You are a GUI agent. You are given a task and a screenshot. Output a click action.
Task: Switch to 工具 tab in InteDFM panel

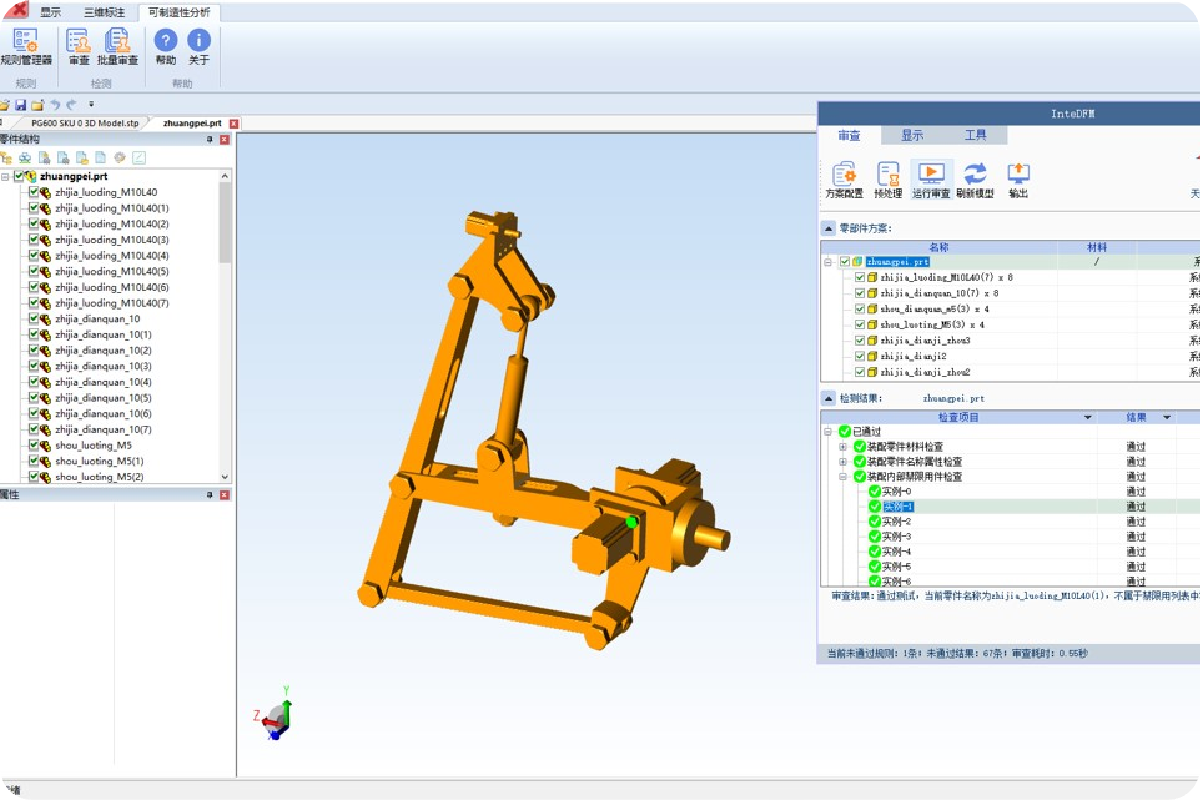coord(975,135)
